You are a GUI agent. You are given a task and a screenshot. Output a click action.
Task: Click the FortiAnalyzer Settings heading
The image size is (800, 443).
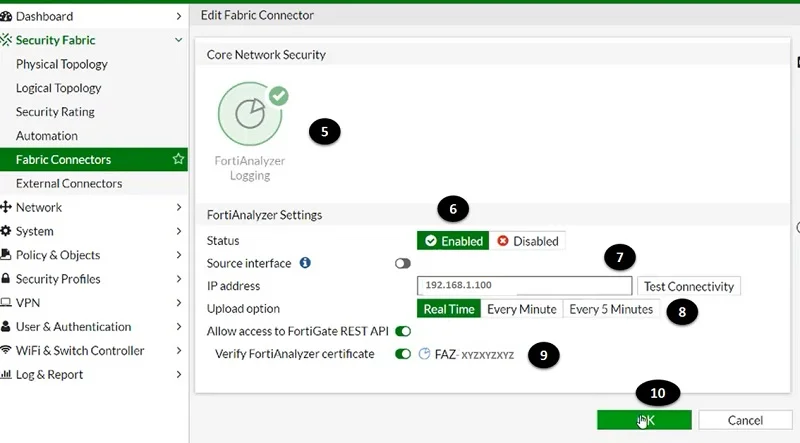tap(264, 215)
